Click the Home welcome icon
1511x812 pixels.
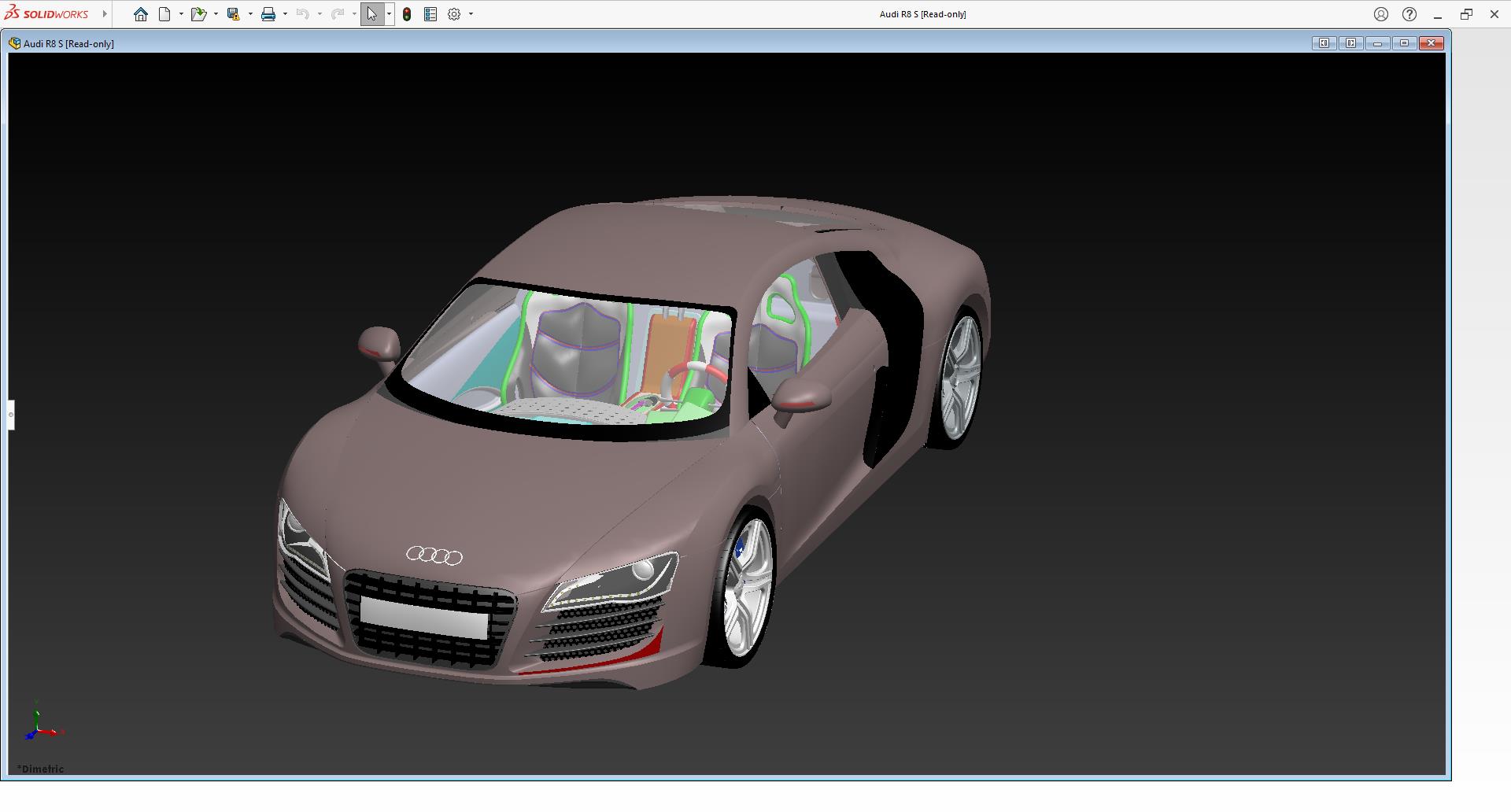click(x=141, y=14)
